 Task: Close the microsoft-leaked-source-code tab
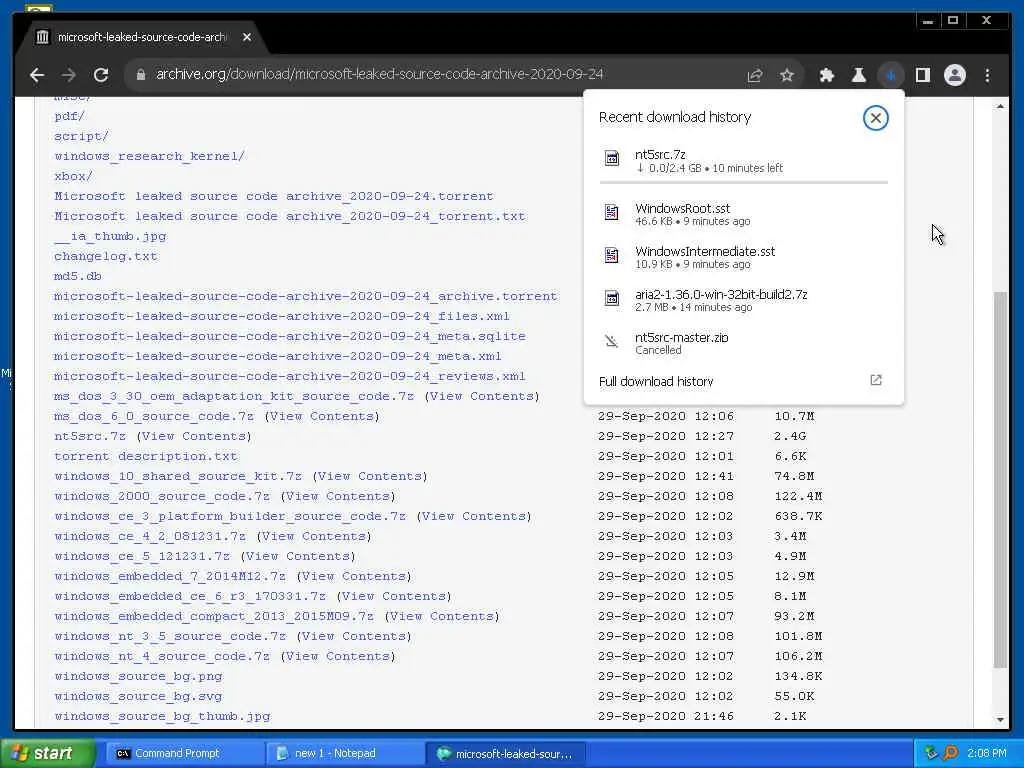point(247,37)
